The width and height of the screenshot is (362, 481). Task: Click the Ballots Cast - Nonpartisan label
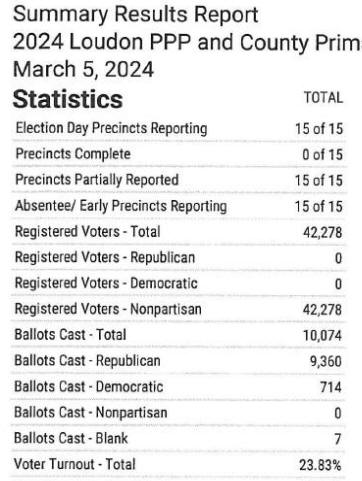click(91, 413)
